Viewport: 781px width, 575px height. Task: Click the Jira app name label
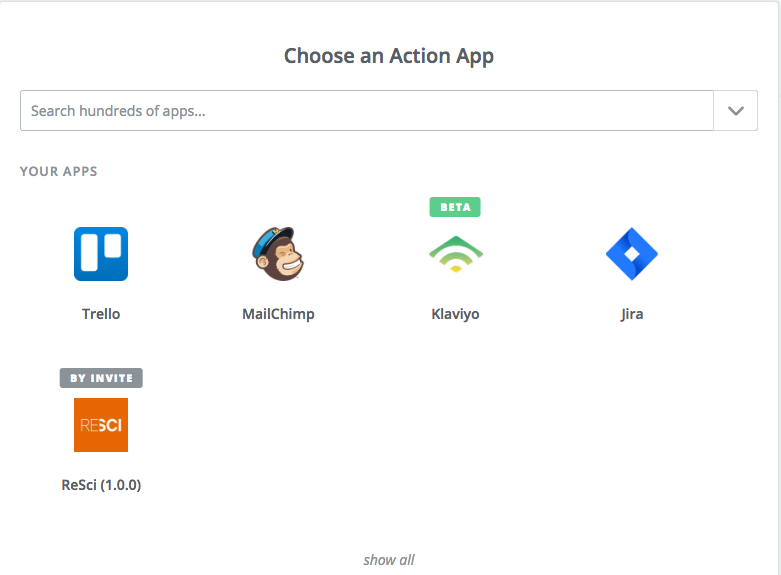pyautogui.click(x=632, y=314)
